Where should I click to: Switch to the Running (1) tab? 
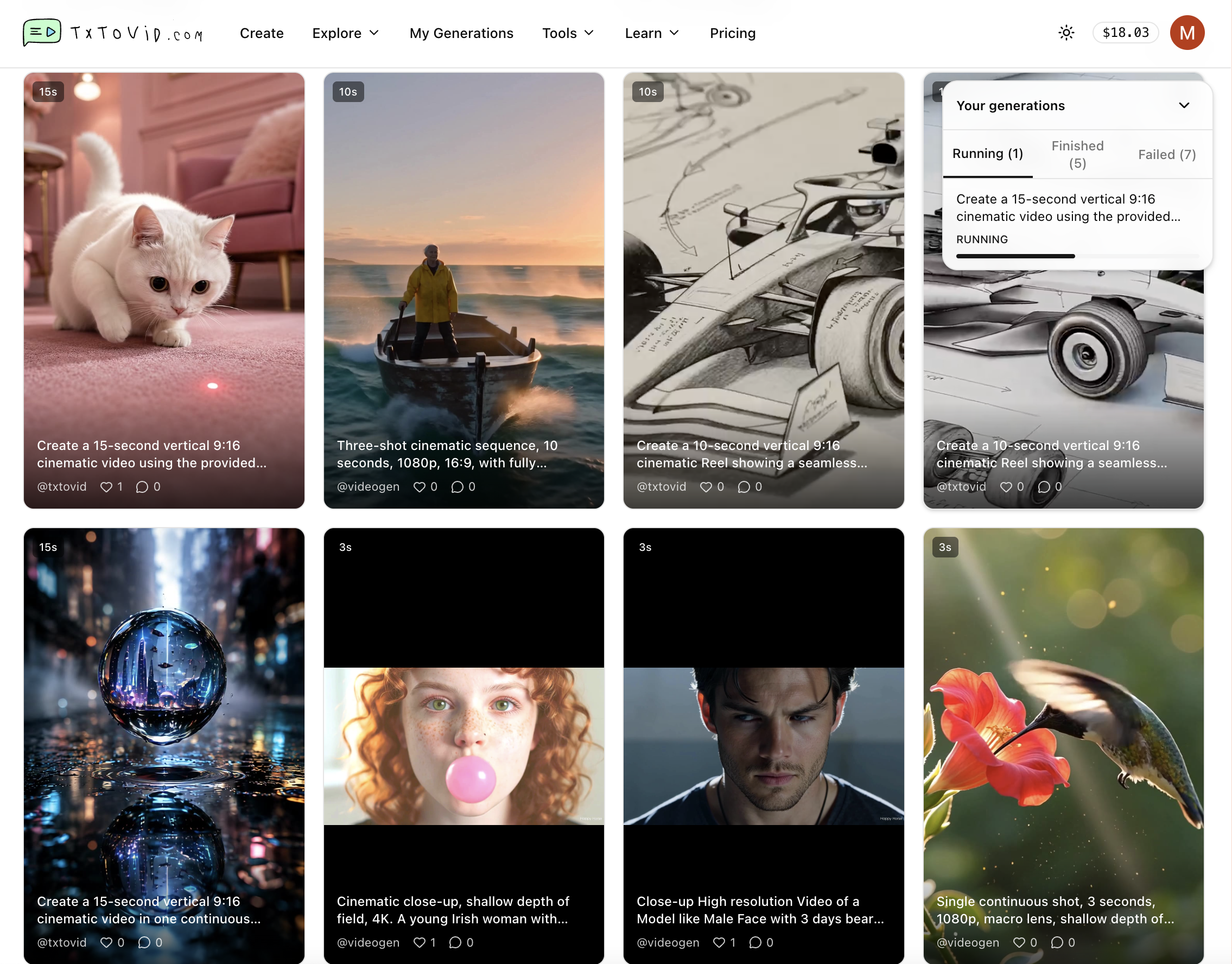click(x=988, y=154)
